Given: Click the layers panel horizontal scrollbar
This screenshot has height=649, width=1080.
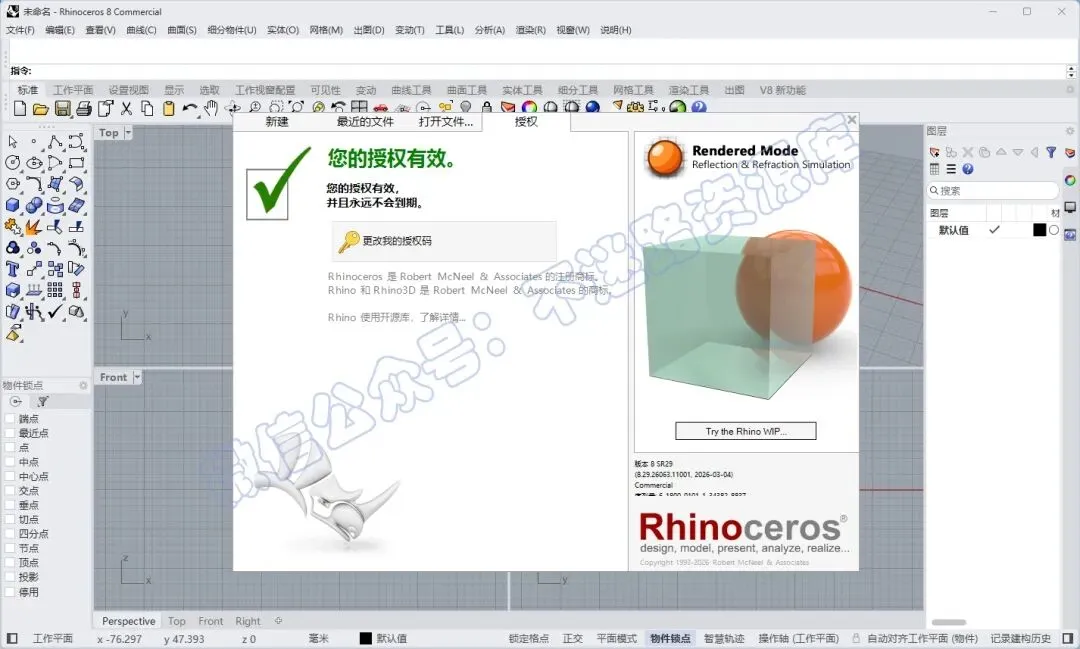Looking at the screenshot, I should (949, 622).
